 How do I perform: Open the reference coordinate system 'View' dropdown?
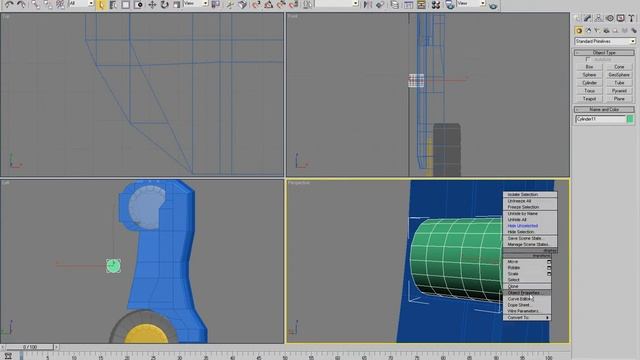click(x=196, y=4)
